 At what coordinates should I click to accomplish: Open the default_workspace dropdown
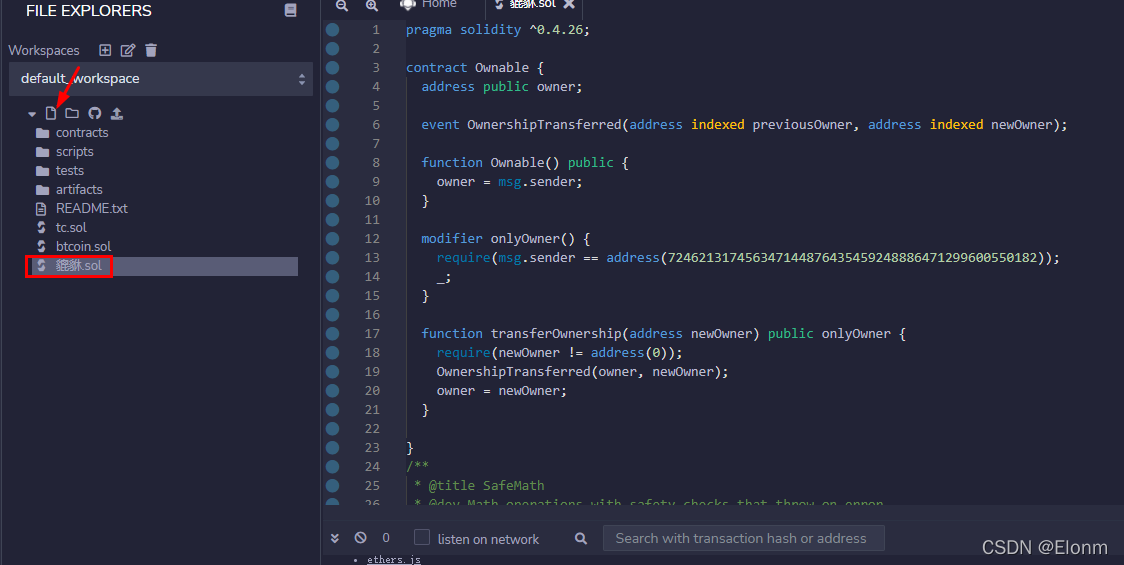(x=161, y=79)
